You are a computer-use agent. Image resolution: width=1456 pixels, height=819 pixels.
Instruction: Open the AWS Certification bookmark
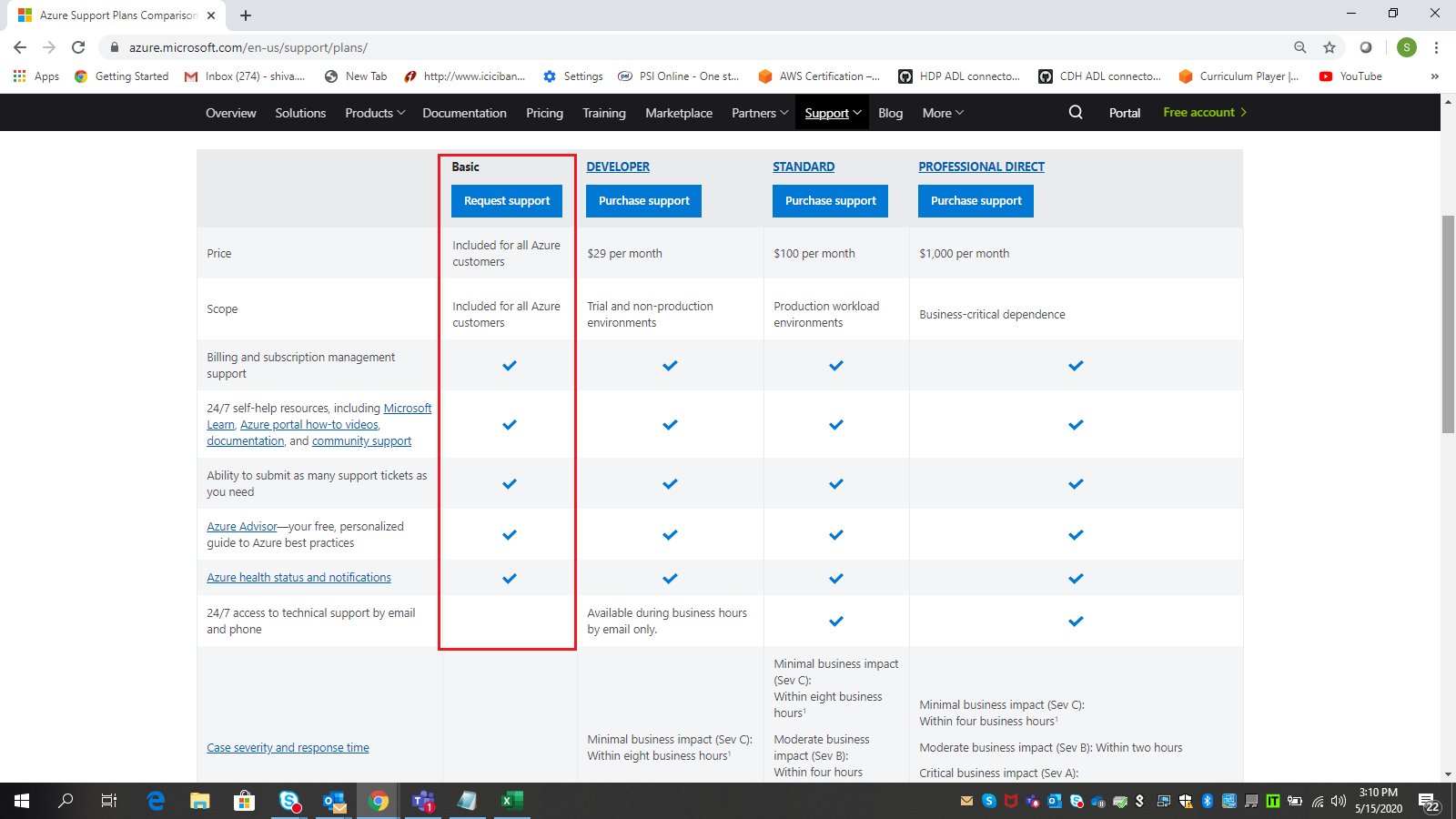pyautogui.click(x=819, y=76)
